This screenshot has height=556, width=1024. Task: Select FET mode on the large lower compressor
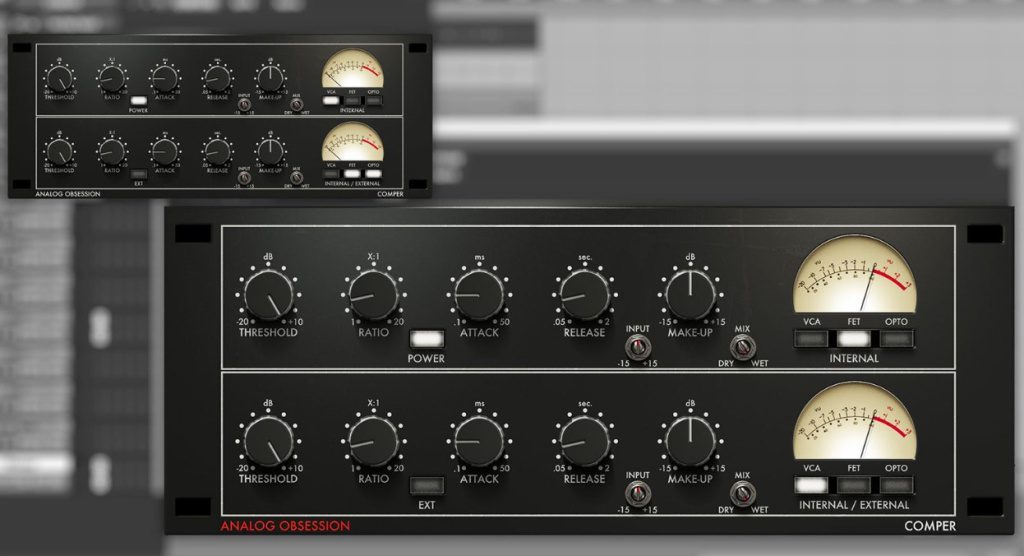pos(854,485)
